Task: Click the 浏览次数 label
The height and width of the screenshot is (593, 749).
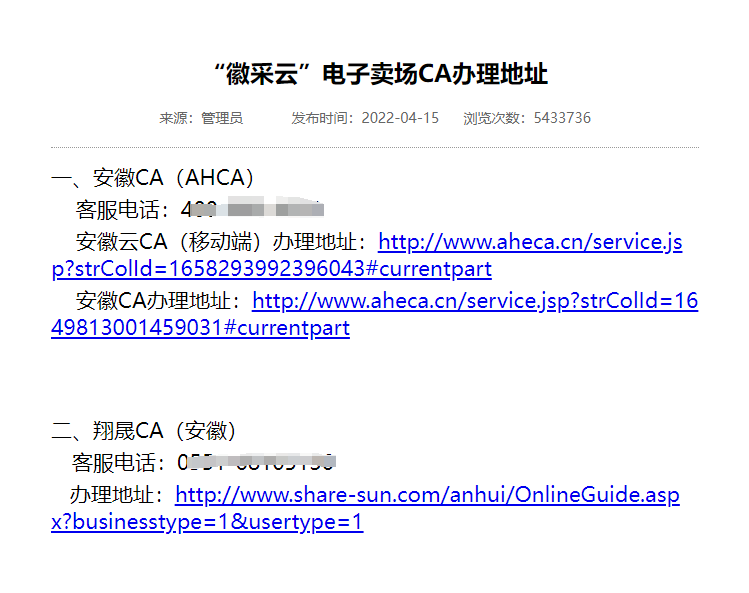Action: point(493,118)
